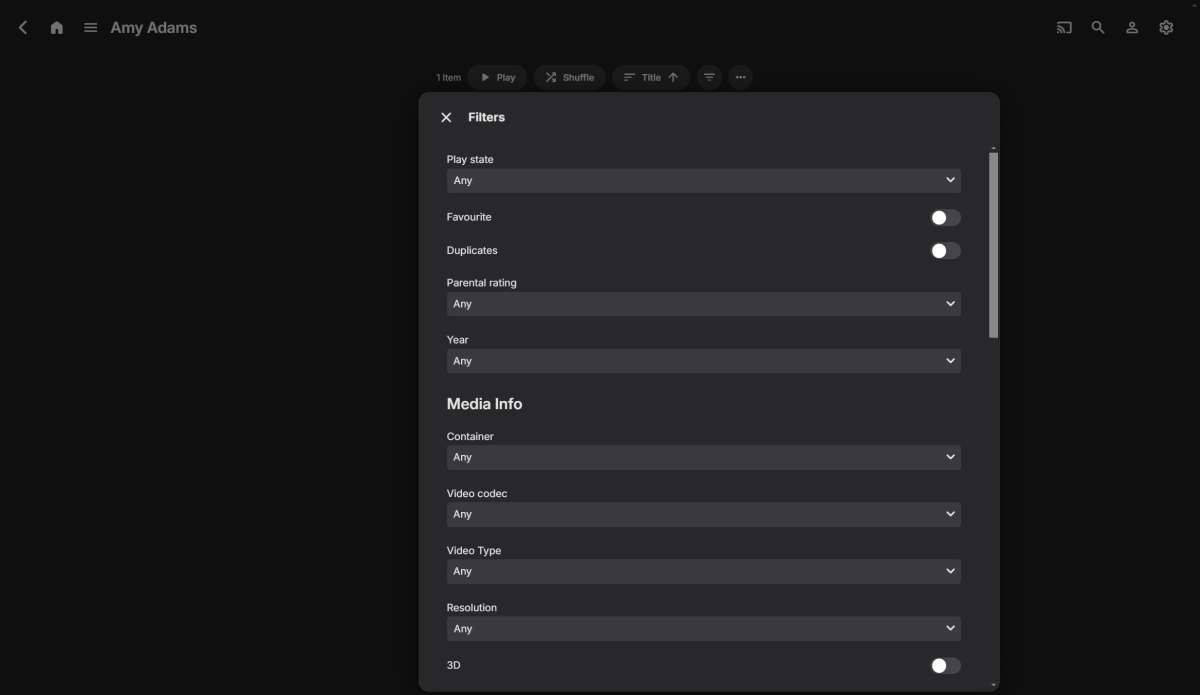Close the Filters dialog
Viewport: 1200px width, 695px height.
446,117
